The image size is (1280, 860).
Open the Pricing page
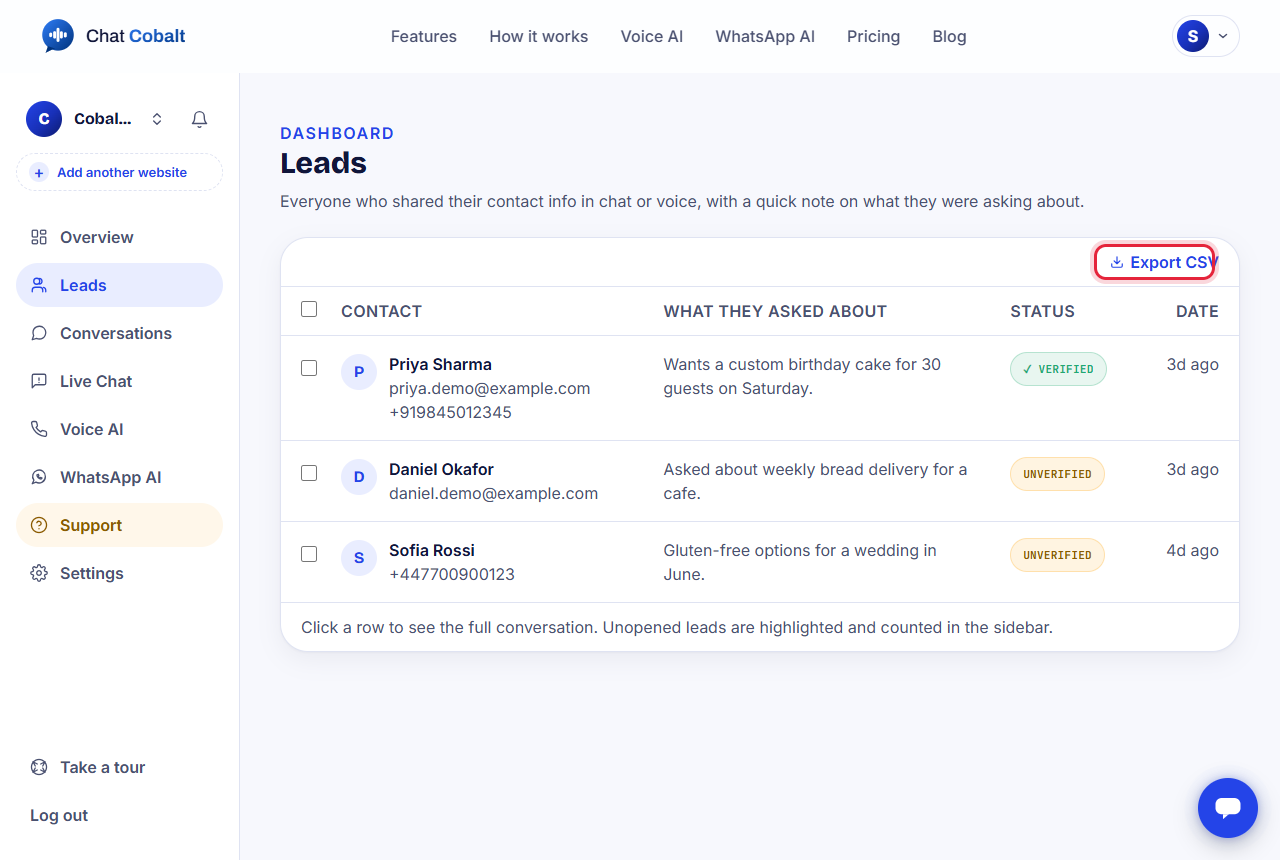[873, 36]
